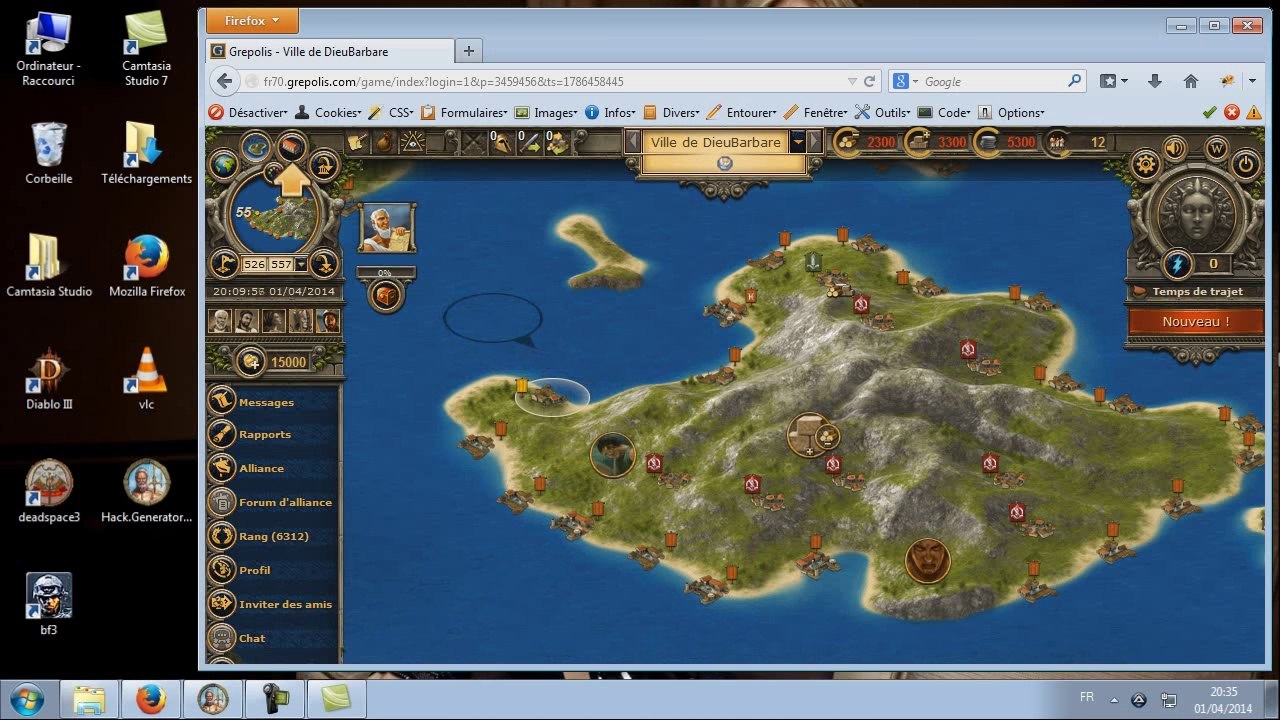Go to Firefox home page icon
1280x720 pixels.
(1190, 81)
